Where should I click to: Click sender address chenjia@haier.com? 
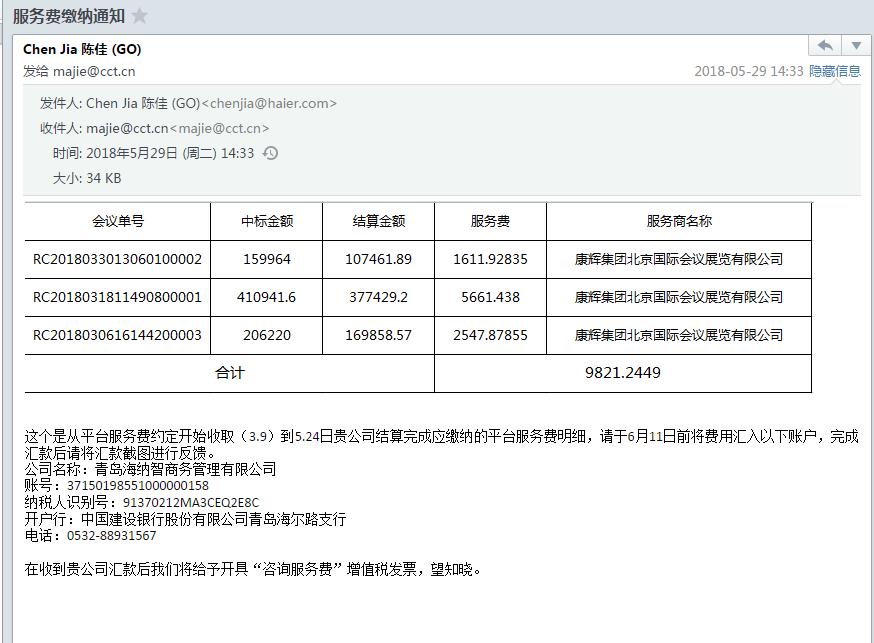coord(269,103)
